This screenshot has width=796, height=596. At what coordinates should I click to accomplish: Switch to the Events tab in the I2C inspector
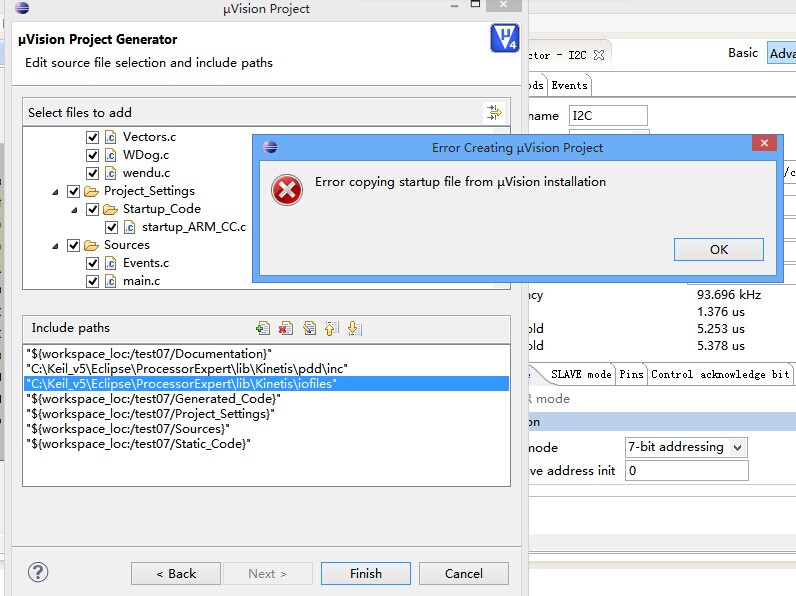pos(569,85)
